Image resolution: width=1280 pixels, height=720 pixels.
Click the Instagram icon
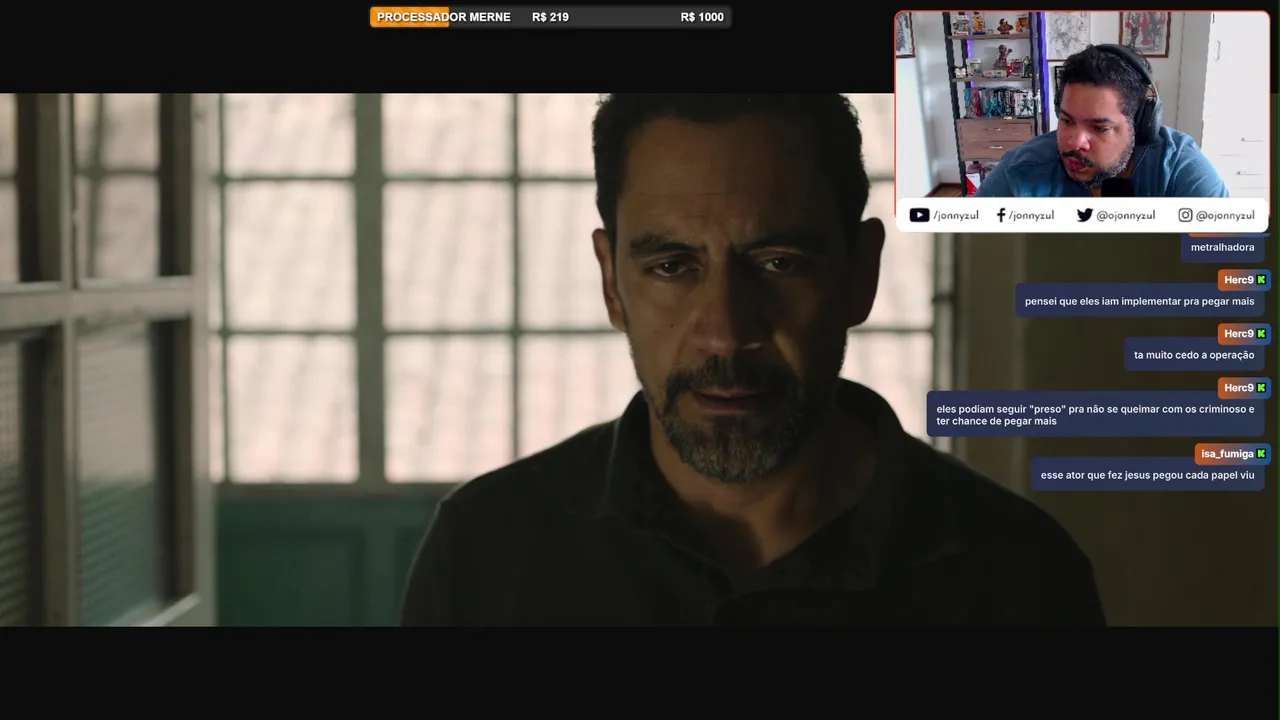pos(1185,215)
